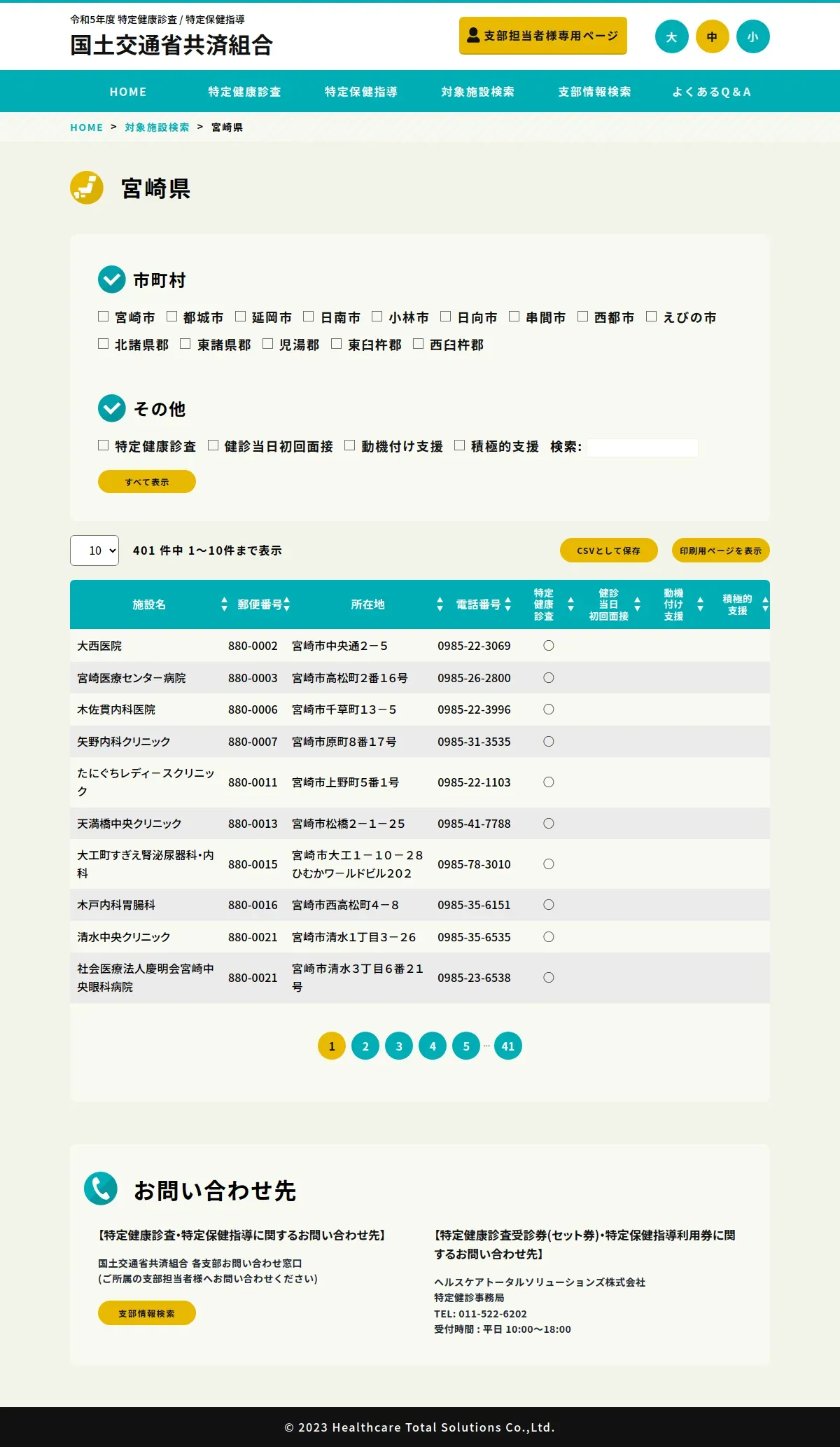Check the 西都市 checkbox

(582, 317)
